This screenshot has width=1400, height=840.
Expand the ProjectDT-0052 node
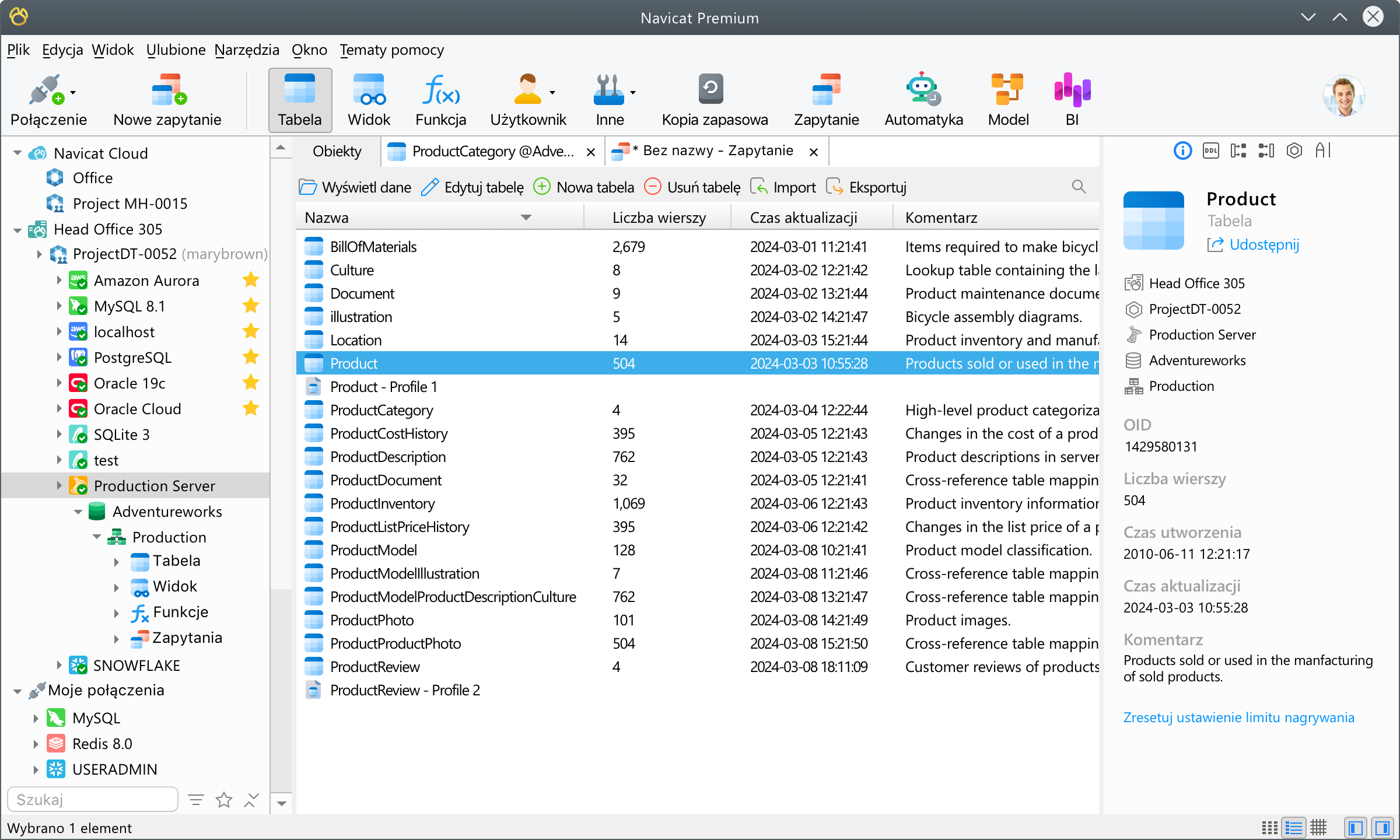pyautogui.click(x=38, y=254)
